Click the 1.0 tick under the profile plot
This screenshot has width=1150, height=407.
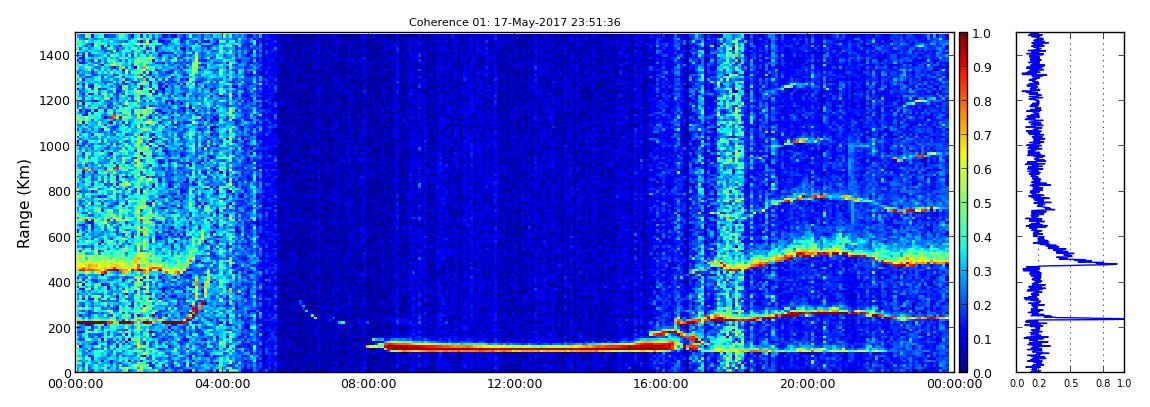coord(1124,384)
